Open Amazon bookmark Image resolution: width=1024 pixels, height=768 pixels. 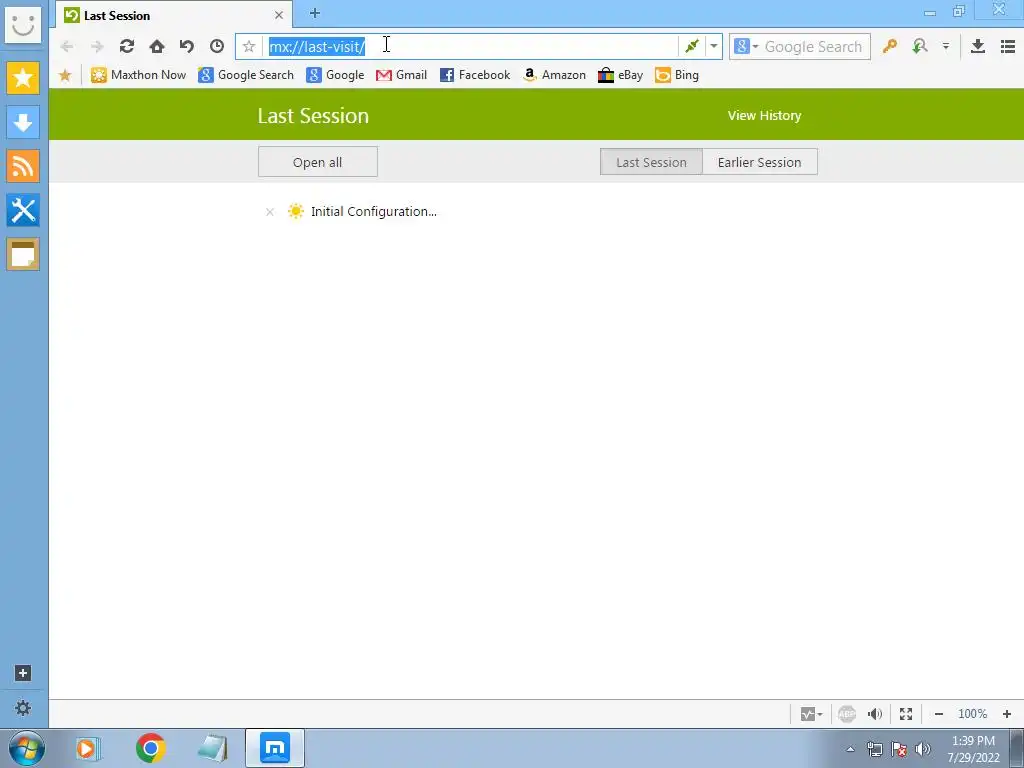pyautogui.click(x=554, y=75)
